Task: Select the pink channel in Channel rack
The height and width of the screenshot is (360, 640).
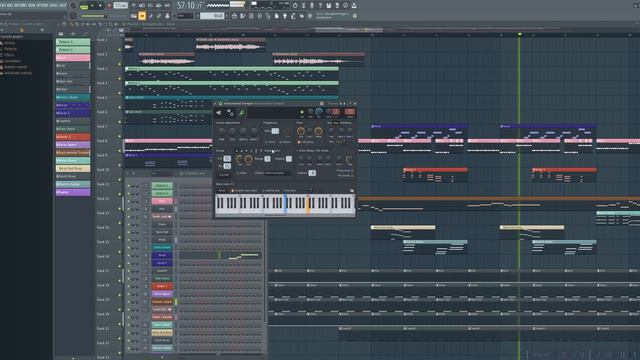Action: [162, 201]
